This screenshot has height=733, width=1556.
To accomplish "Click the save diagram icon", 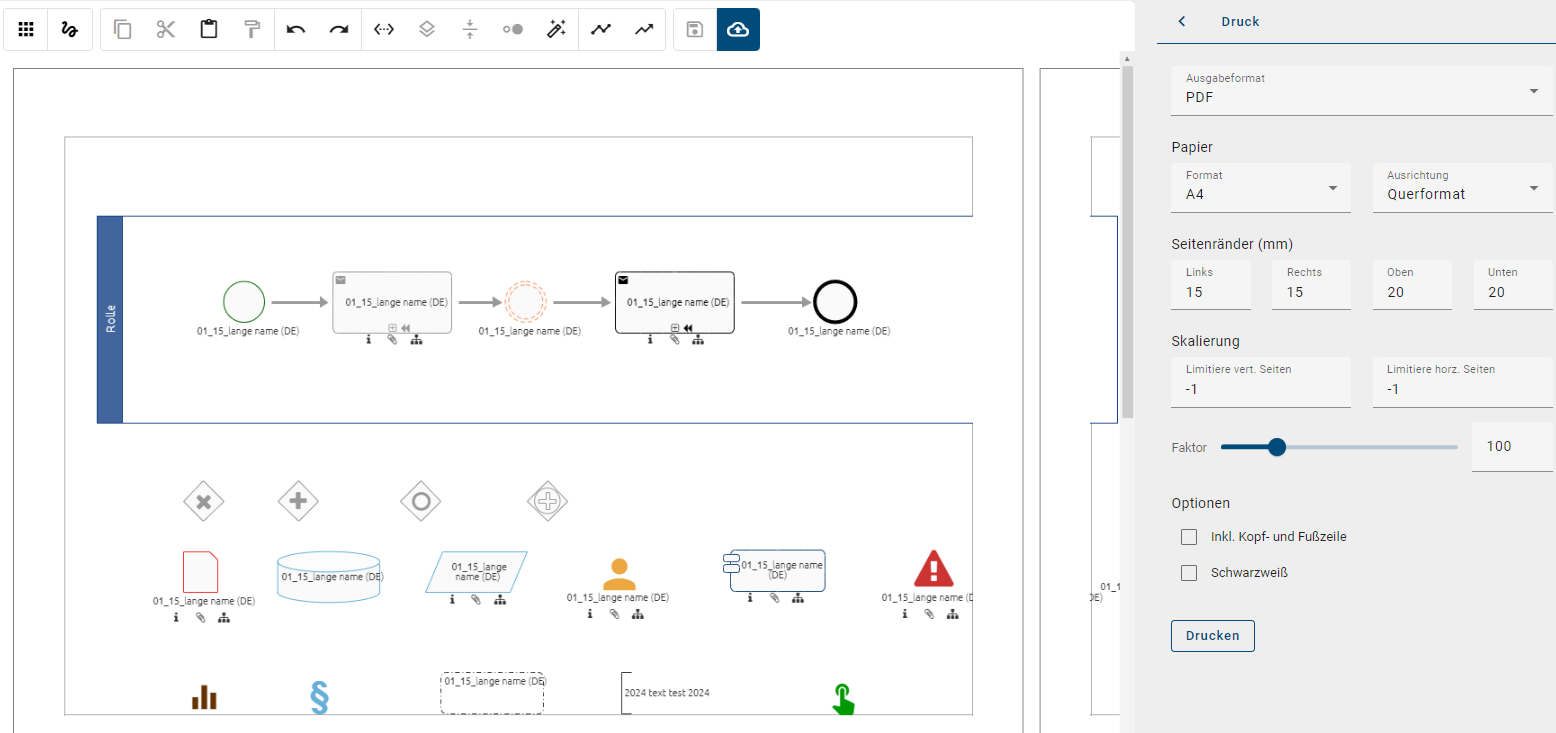I will (693, 29).
